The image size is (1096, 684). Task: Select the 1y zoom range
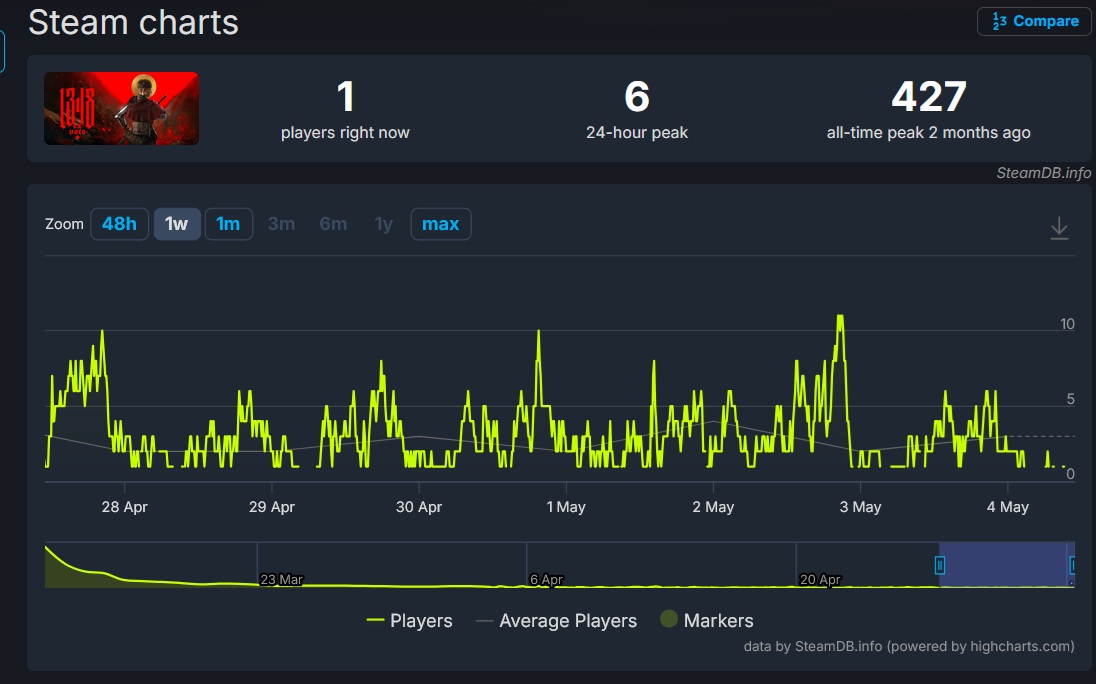point(384,224)
